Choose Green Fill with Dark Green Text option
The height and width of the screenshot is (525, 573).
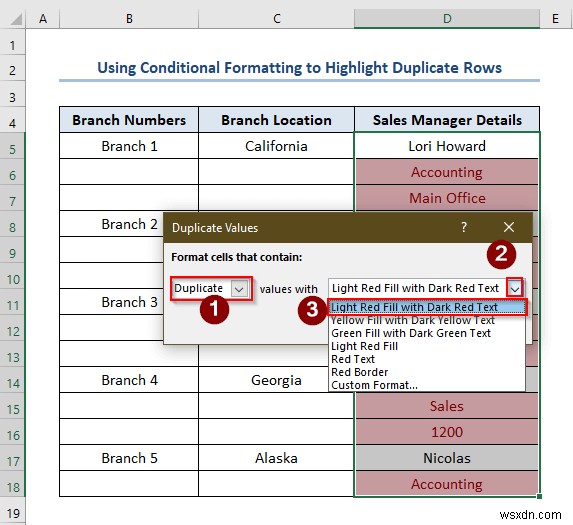(426, 333)
